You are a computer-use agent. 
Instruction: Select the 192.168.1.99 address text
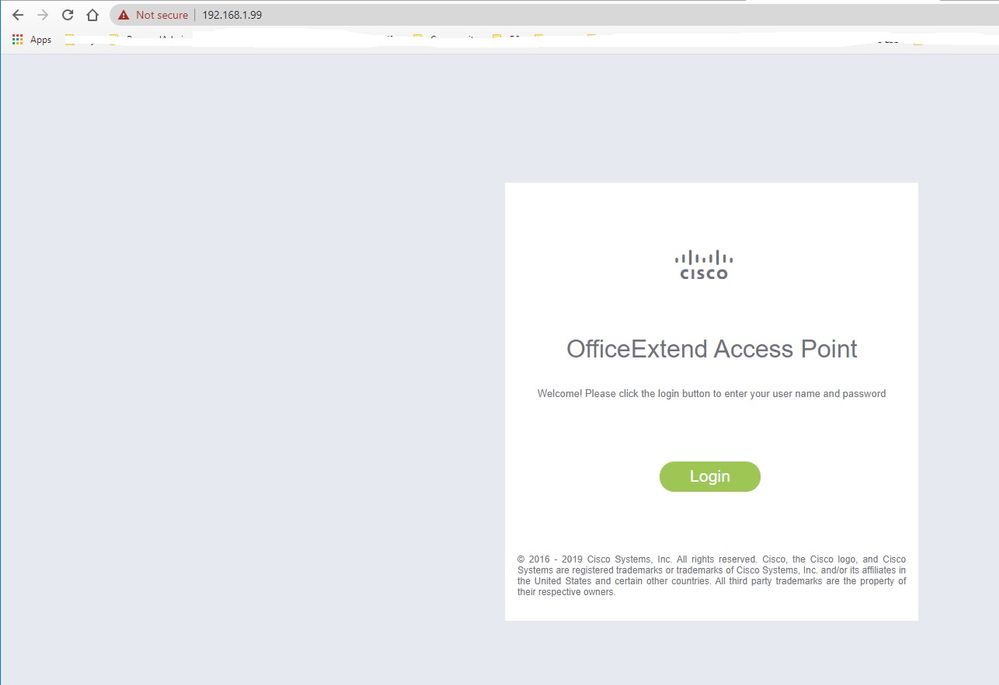232,15
